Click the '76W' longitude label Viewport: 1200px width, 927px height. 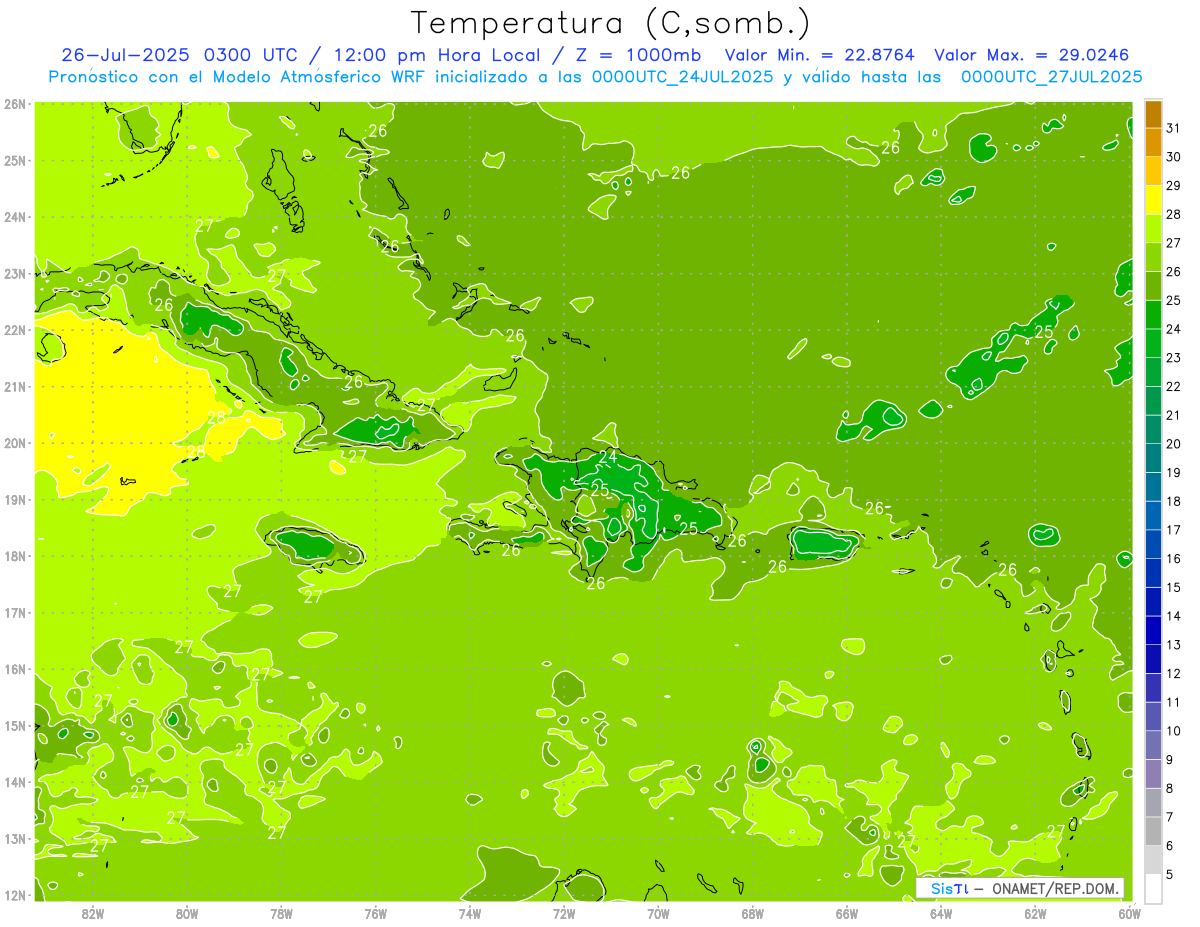click(x=375, y=913)
